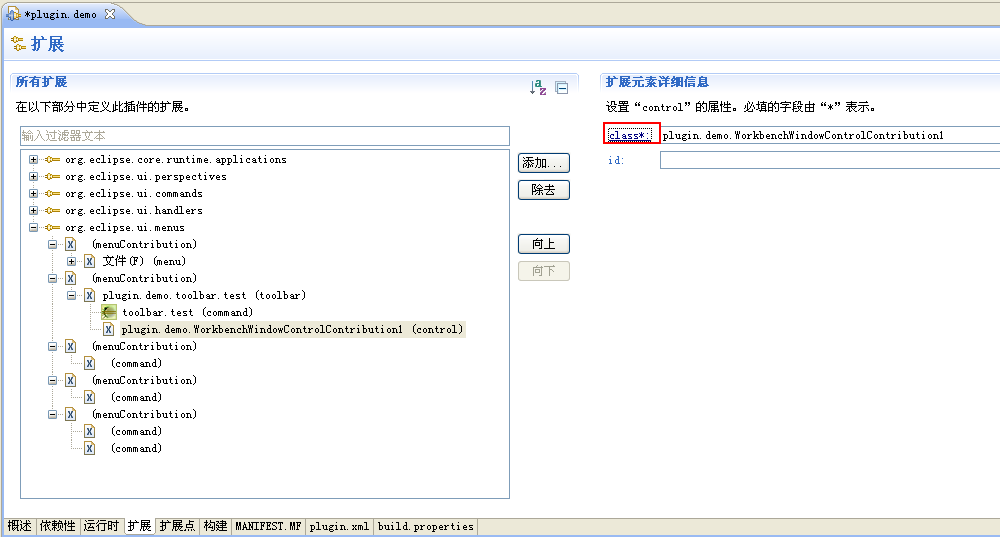The image size is (1000, 537).
Task: Click the class text field
Action: point(830,135)
